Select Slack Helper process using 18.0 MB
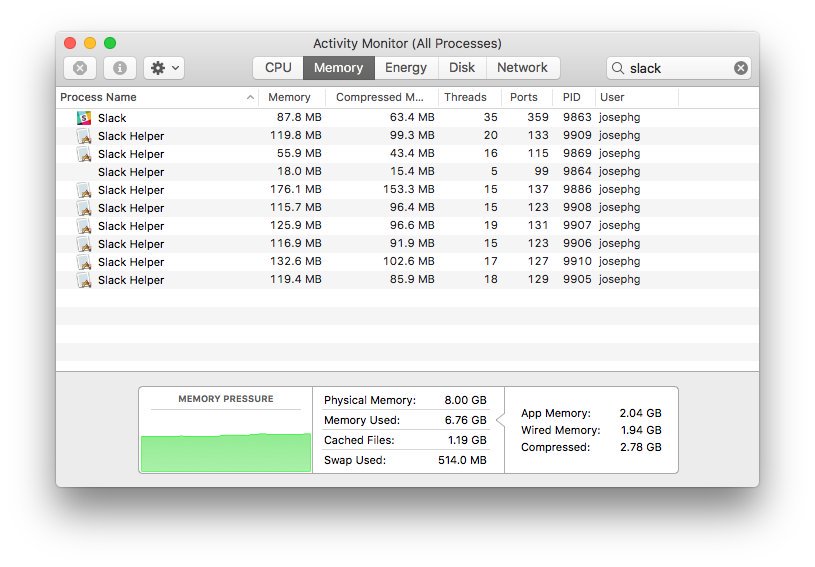The image size is (815, 567). coord(407,172)
